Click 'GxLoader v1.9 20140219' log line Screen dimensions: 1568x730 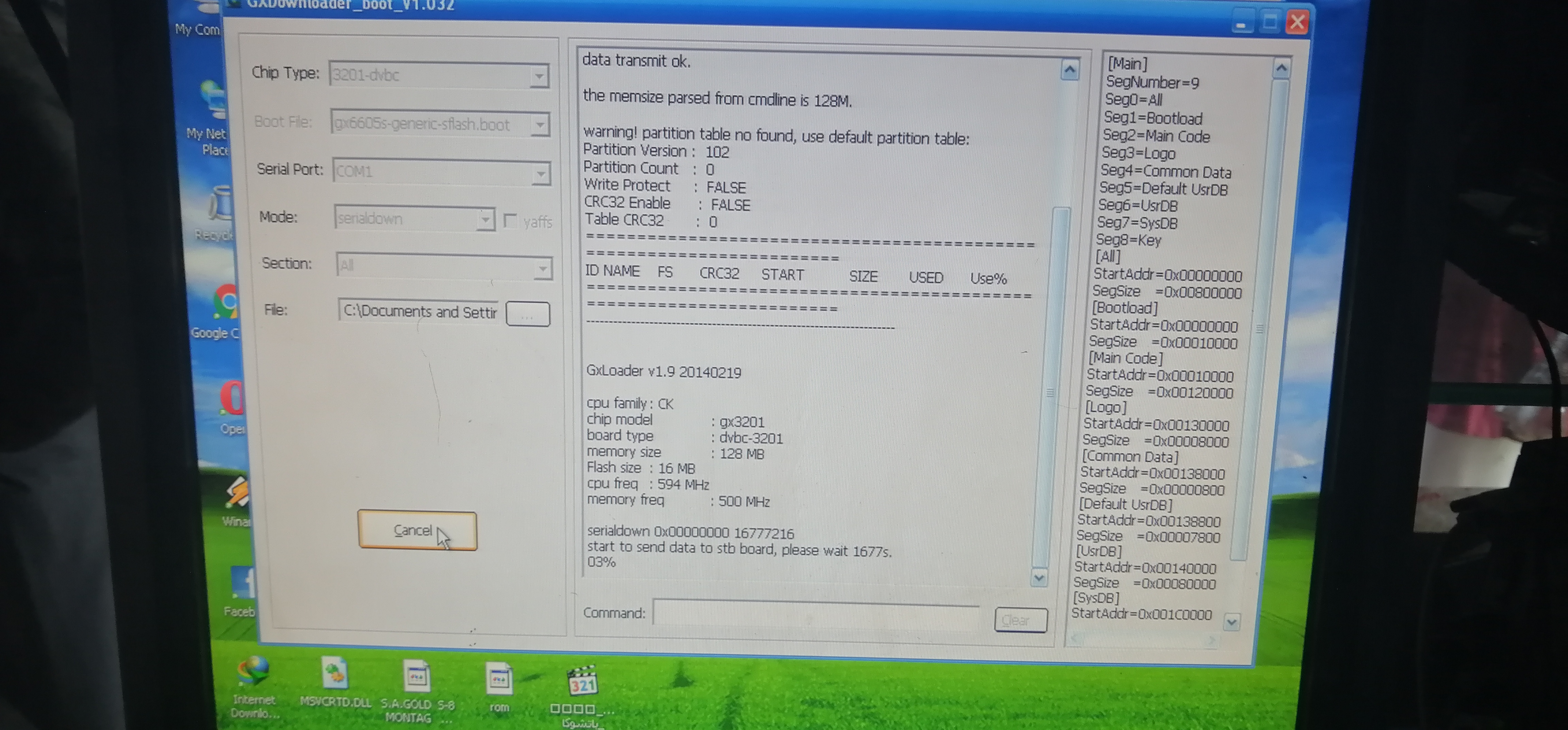[x=664, y=372]
